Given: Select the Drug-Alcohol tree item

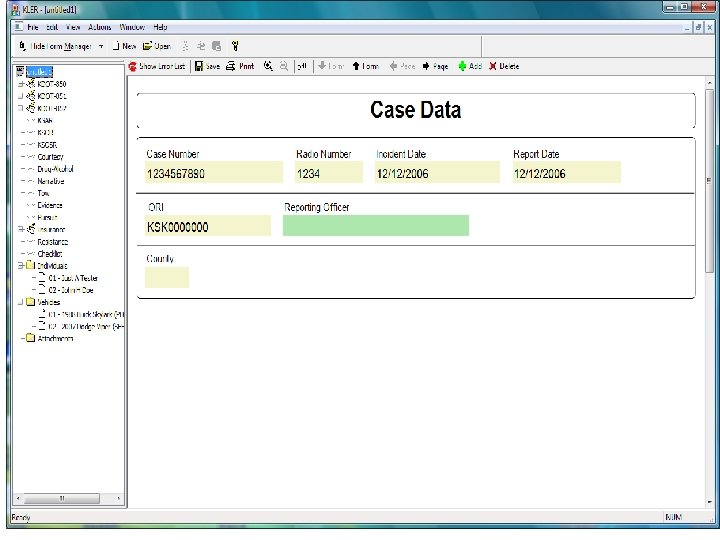Looking at the screenshot, I should (55, 169).
